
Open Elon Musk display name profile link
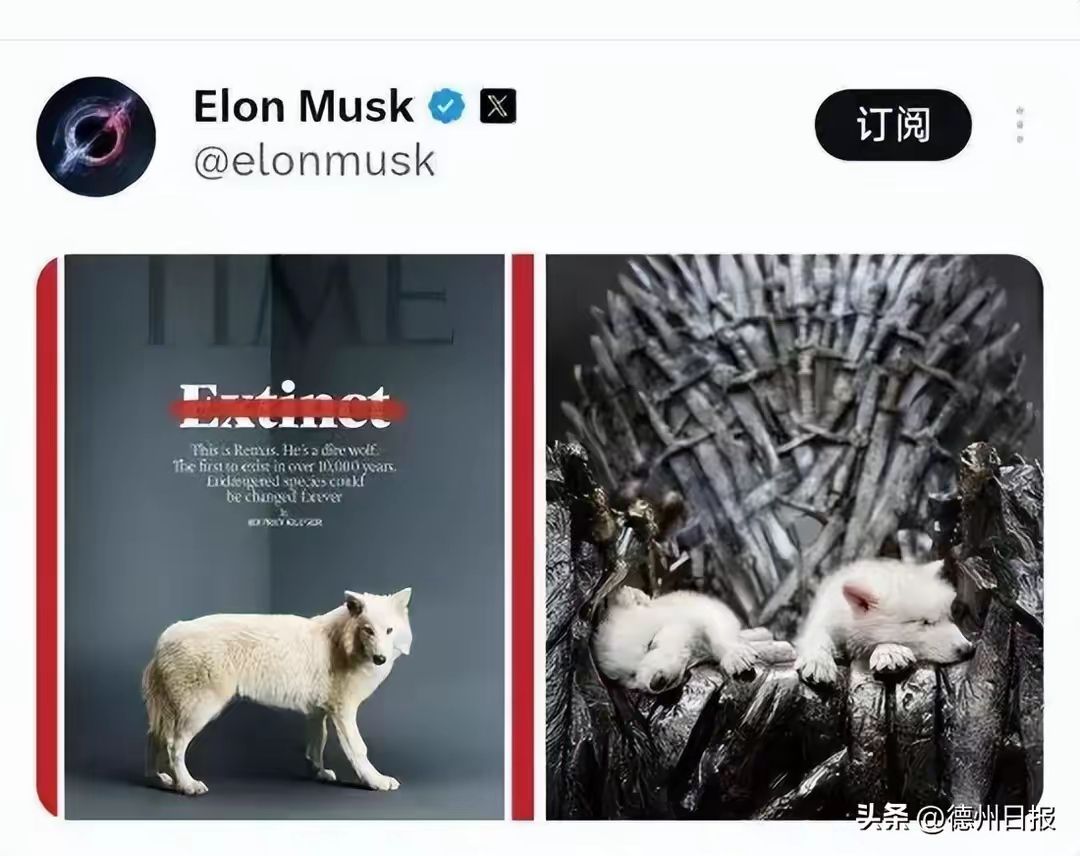[x=303, y=106]
